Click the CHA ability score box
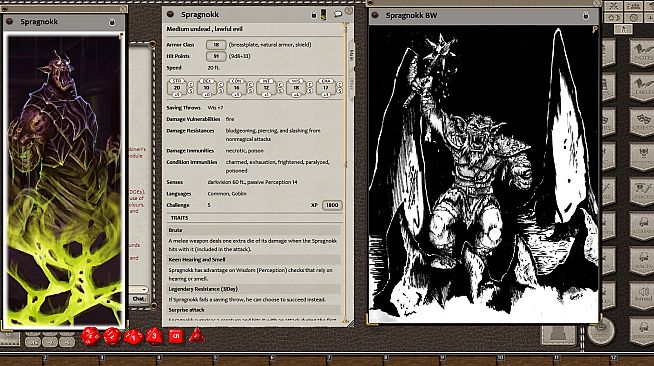Image resolution: width=654 pixels, height=366 pixels. [326, 88]
